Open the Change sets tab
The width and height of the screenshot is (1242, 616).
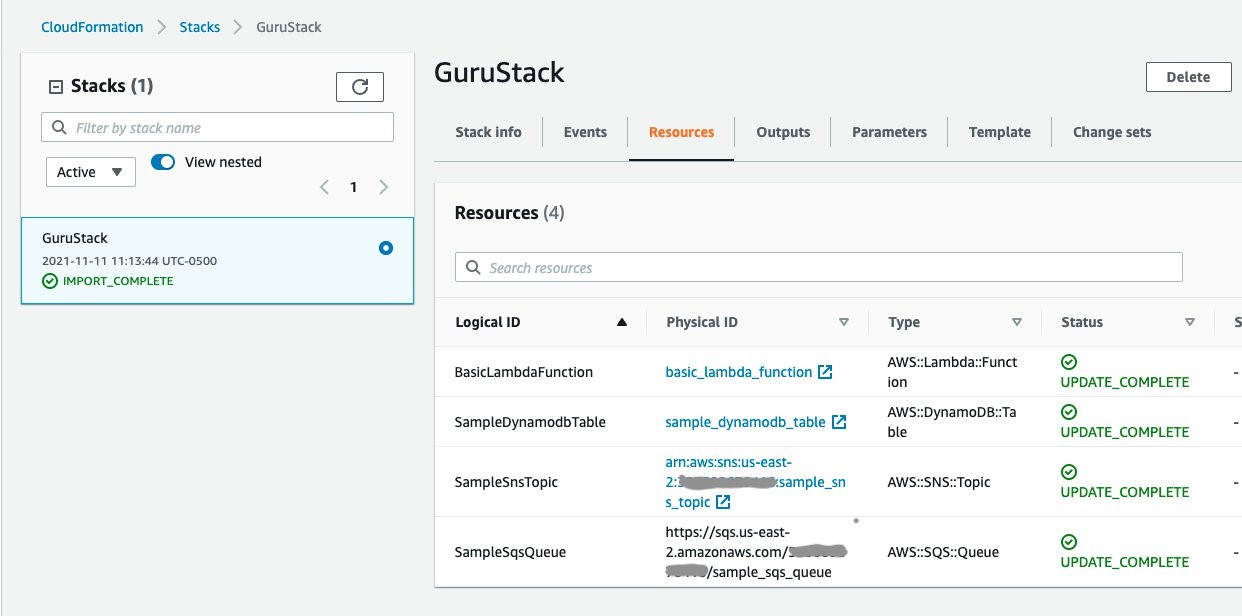[1112, 132]
